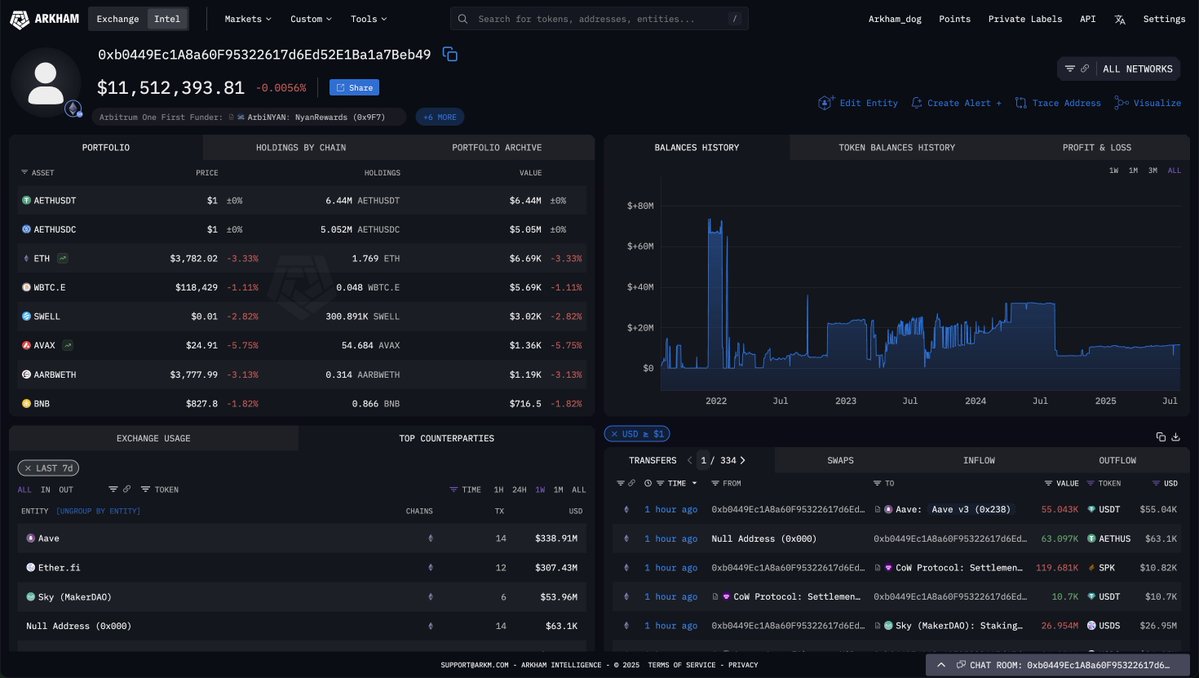Click the SWELL token icon
The image size is (1199, 678).
pos(26,316)
